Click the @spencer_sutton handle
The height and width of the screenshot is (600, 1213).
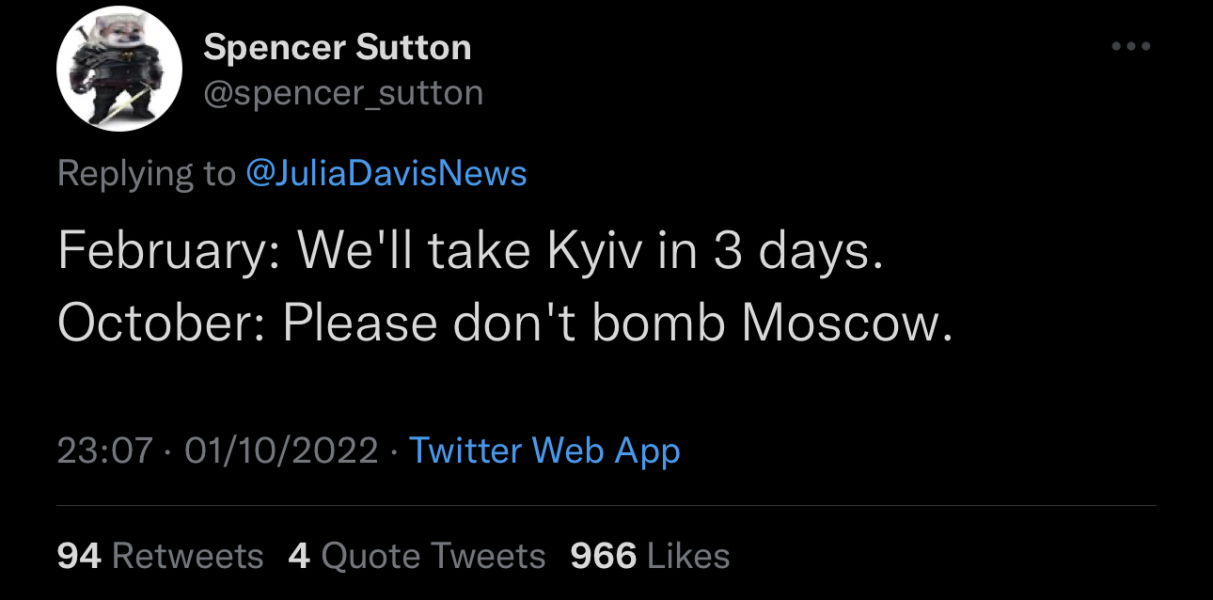[x=345, y=92]
